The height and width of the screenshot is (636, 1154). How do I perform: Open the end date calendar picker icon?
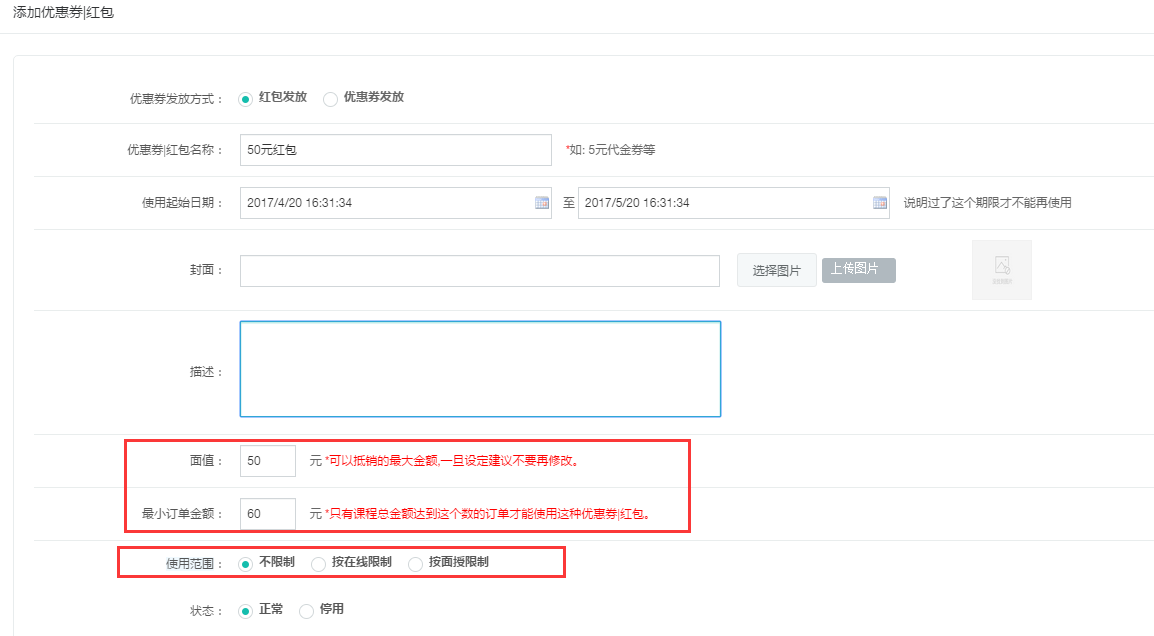click(x=880, y=203)
